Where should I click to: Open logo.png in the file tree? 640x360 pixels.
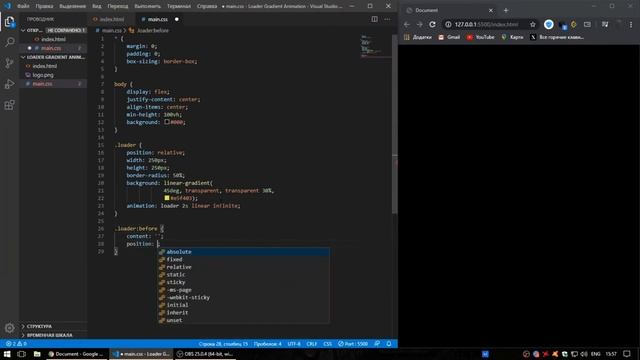coord(43,75)
